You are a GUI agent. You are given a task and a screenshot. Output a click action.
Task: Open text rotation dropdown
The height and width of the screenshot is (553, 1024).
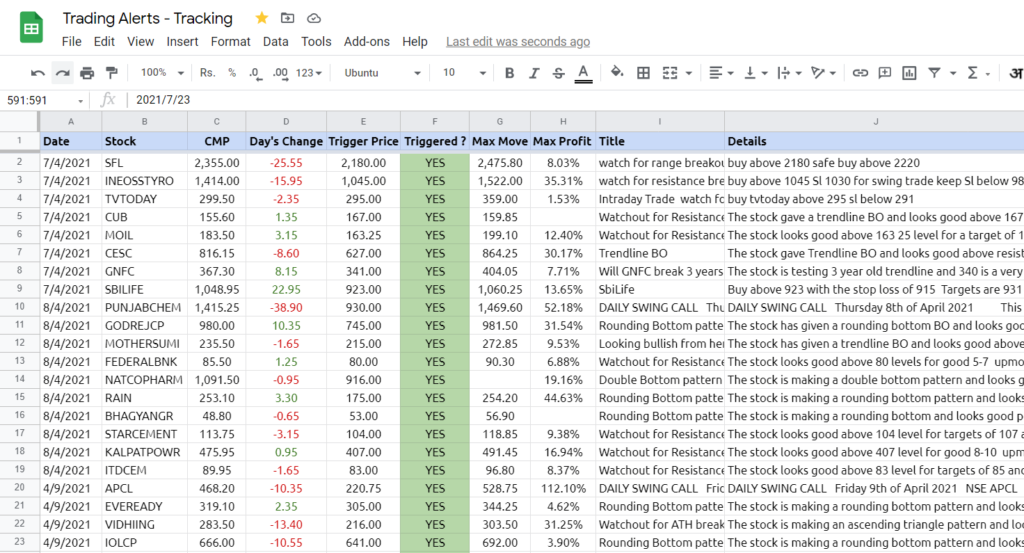point(823,73)
